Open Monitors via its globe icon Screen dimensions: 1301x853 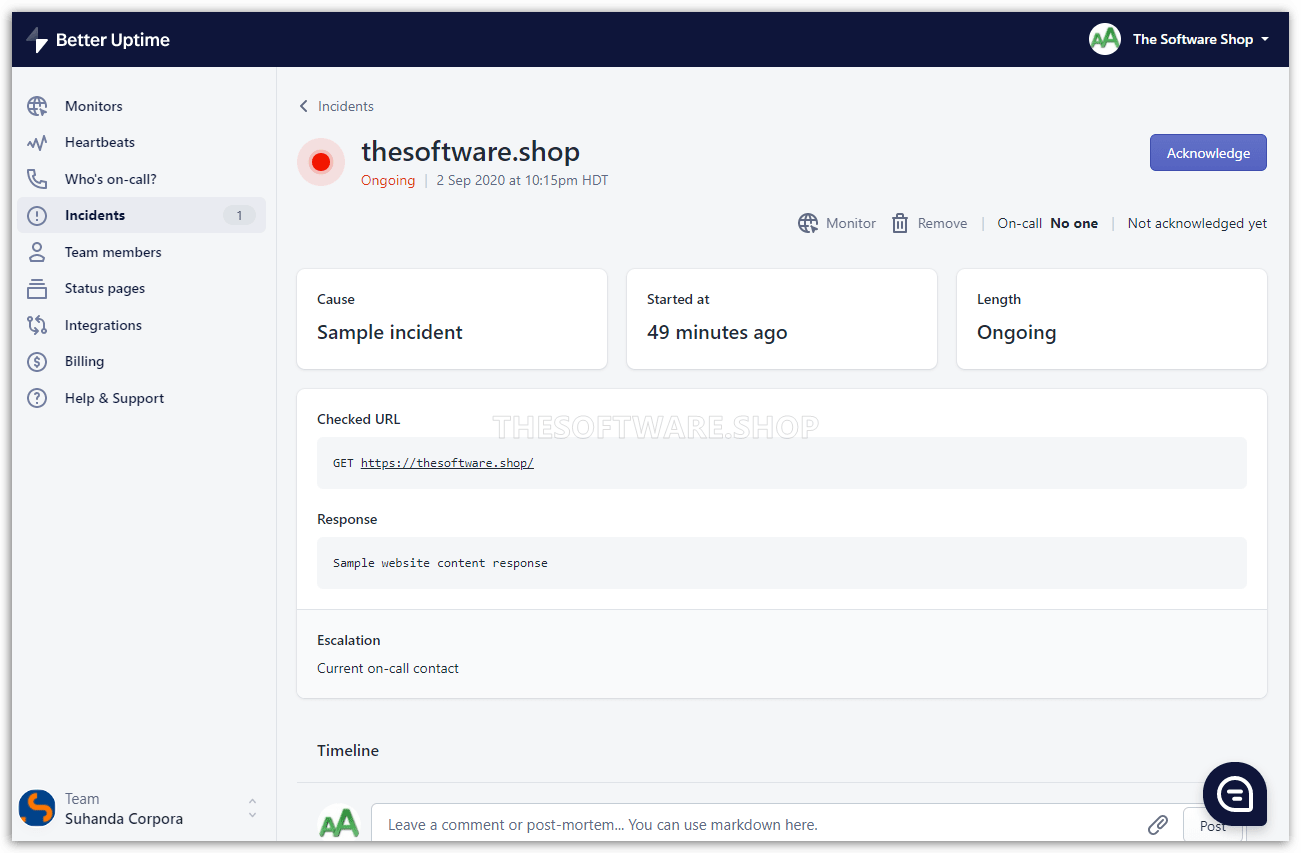(37, 106)
